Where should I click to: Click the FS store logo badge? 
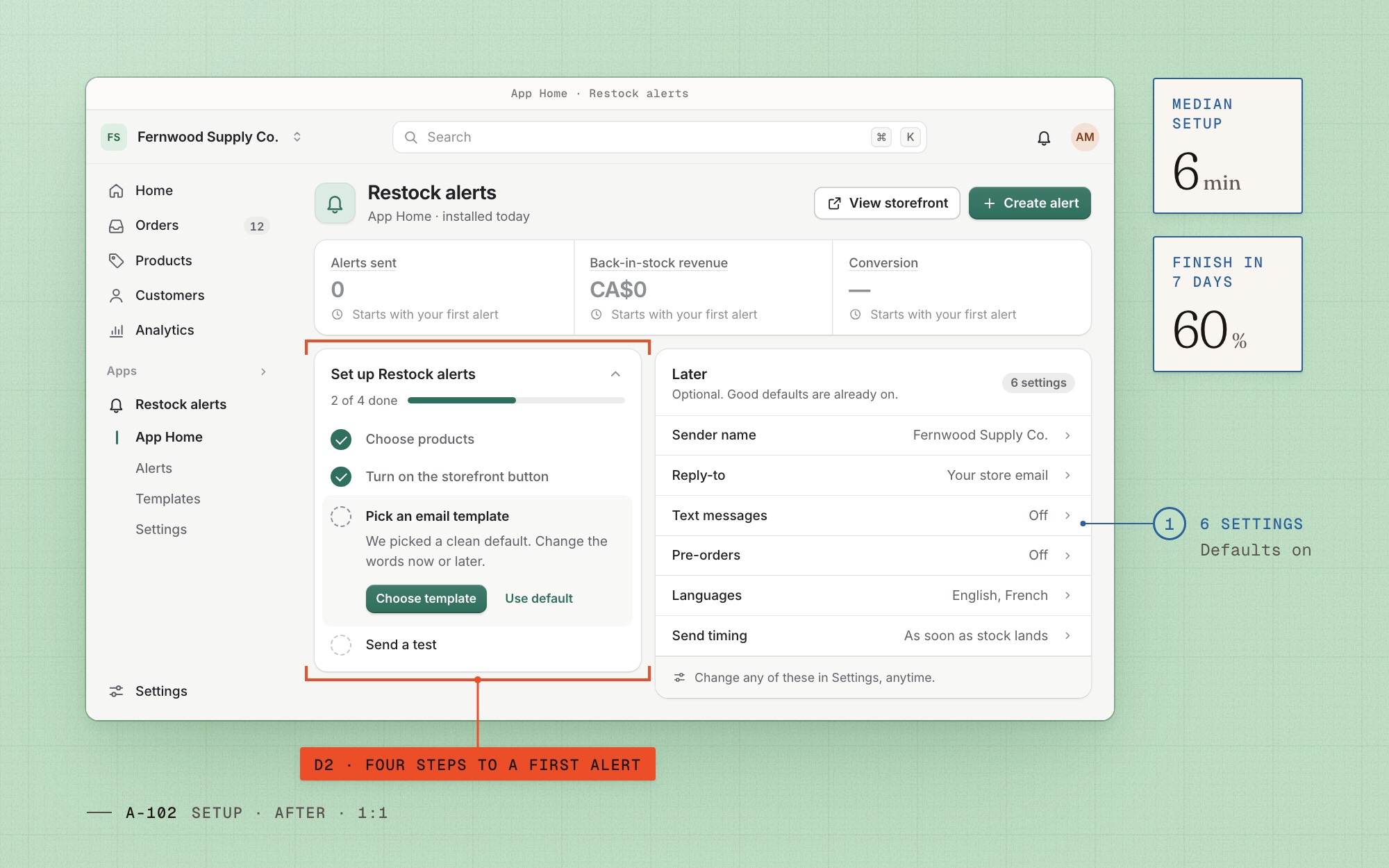point(114,137)
